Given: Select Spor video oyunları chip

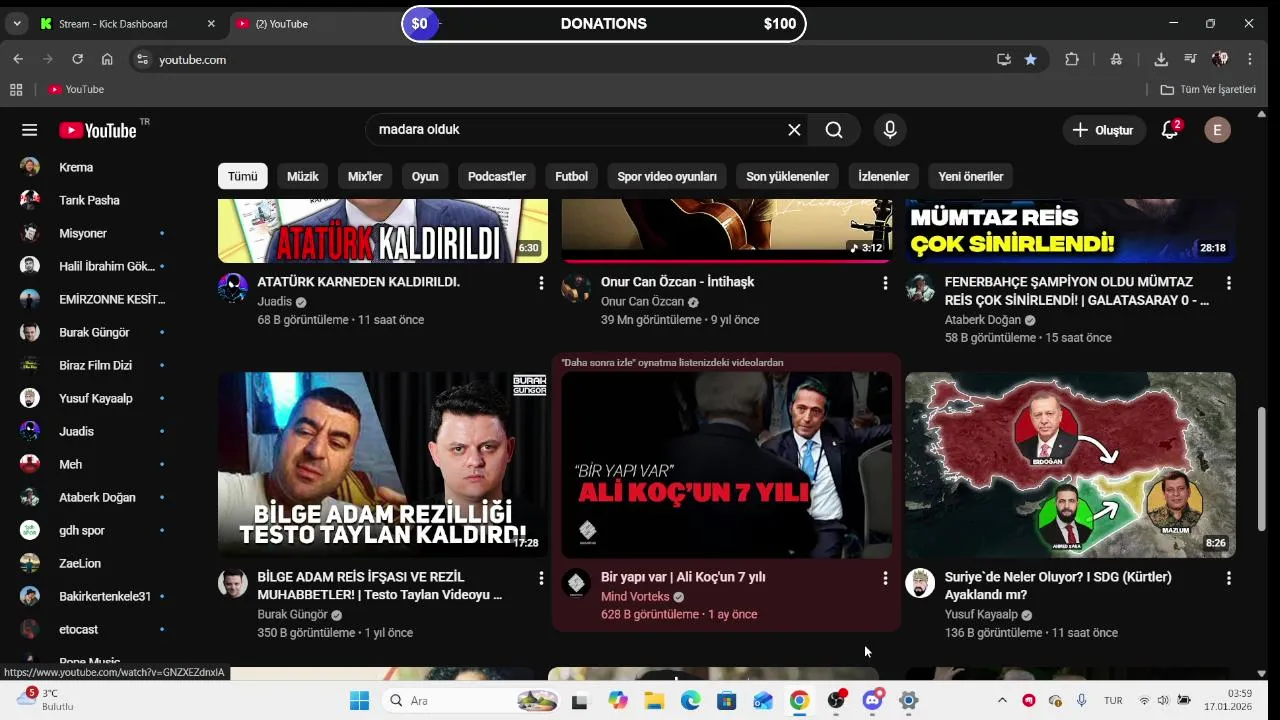Looking at the screenshot, I should pyautogui.click(x=667, y=176).
